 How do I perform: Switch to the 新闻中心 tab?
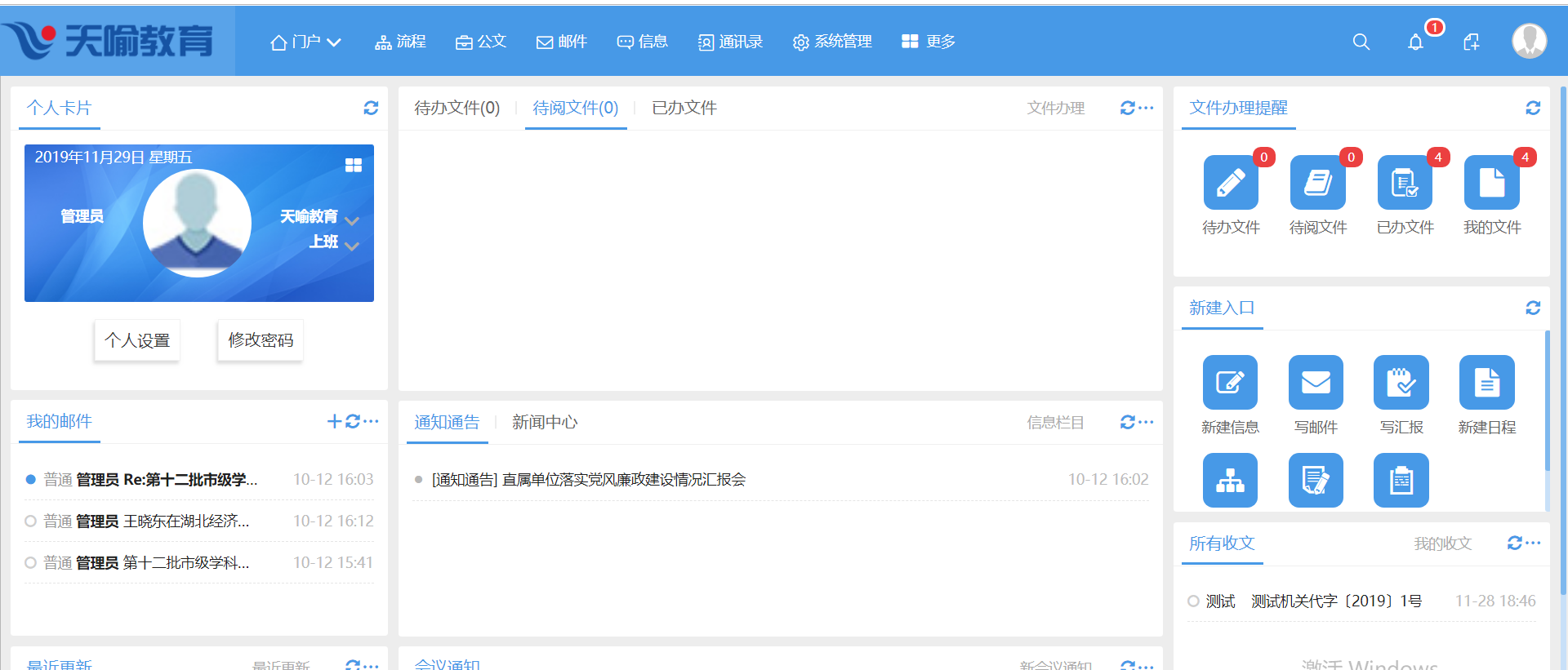544,422
